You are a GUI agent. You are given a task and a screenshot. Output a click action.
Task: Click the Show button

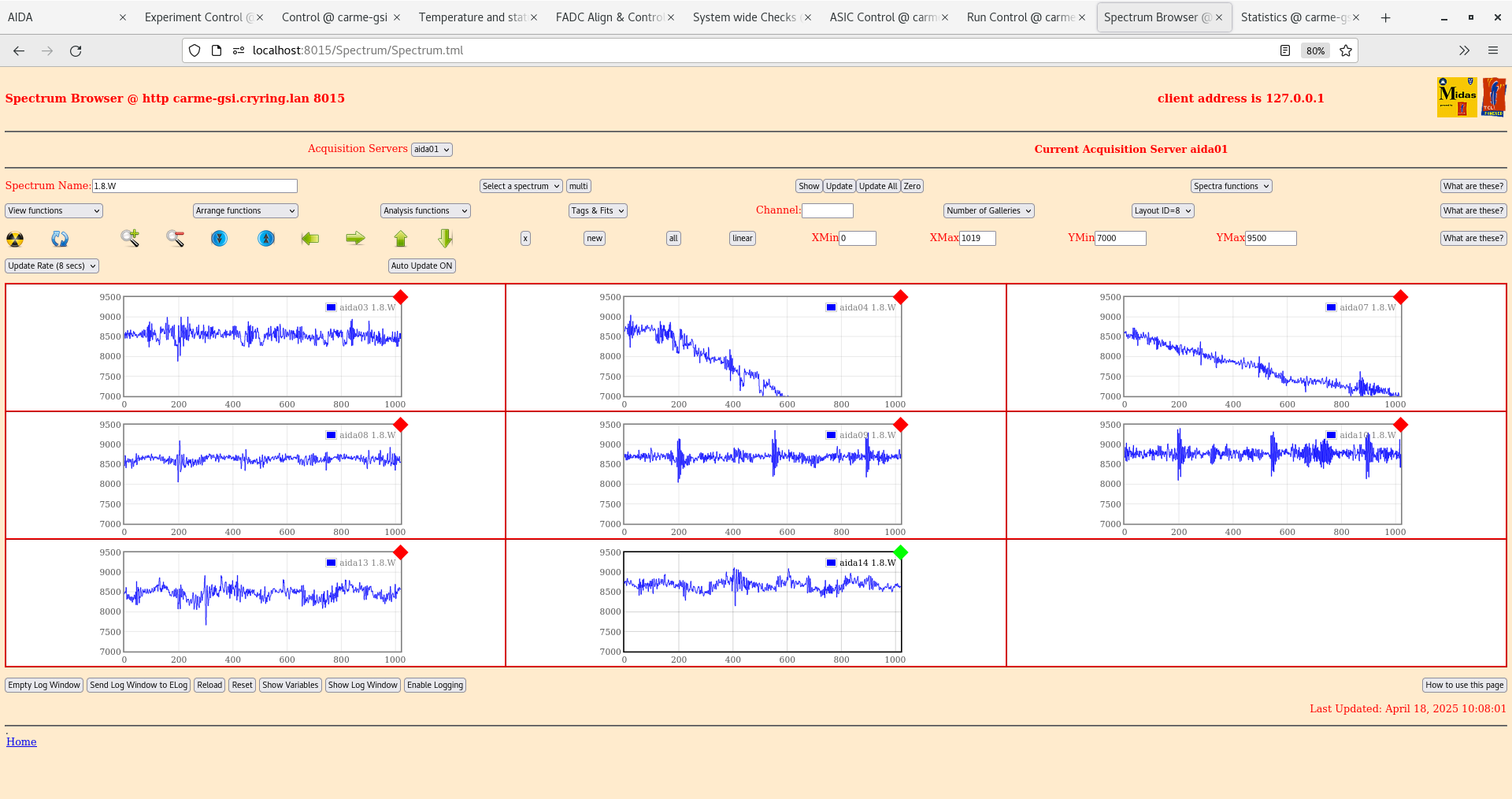(809, 186)
